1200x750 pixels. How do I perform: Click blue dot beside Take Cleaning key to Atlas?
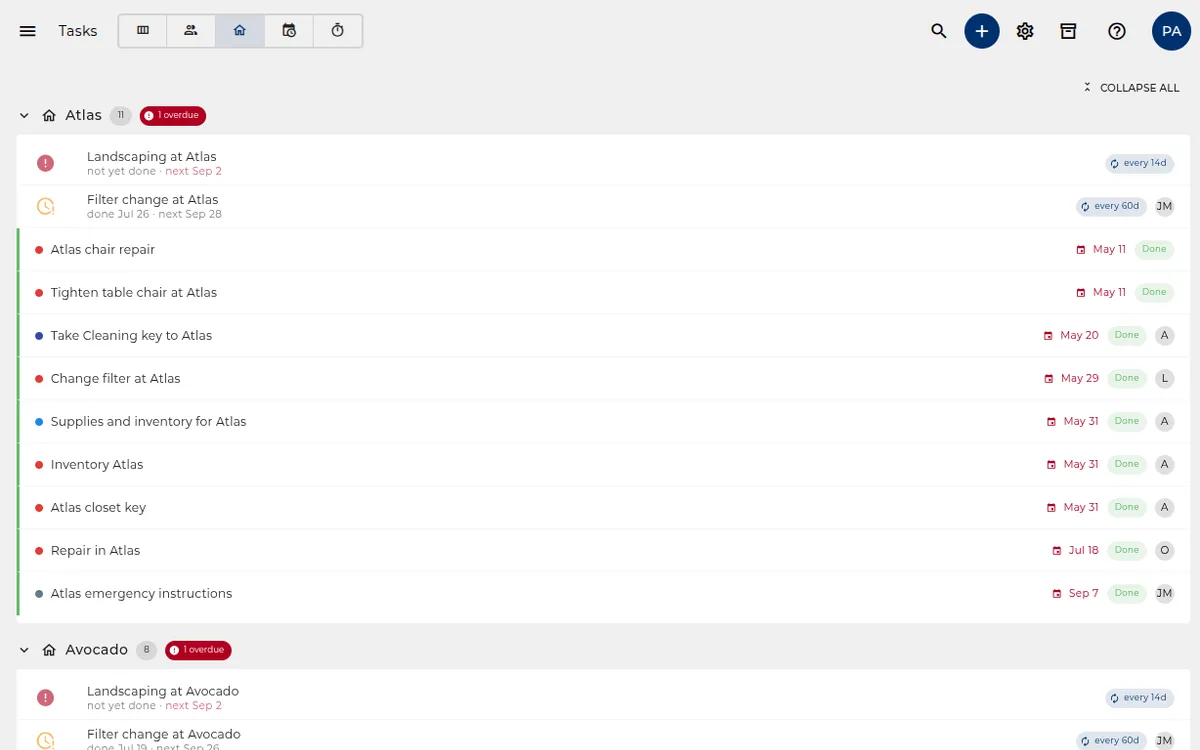39,336
